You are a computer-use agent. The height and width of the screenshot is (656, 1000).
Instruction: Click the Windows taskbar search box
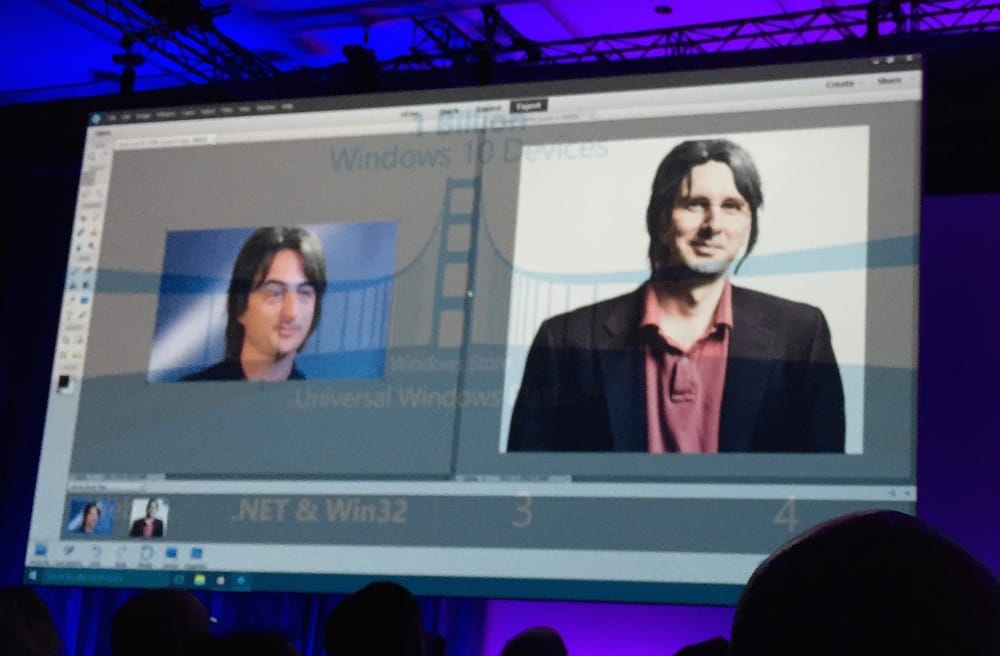coord(105,578)
